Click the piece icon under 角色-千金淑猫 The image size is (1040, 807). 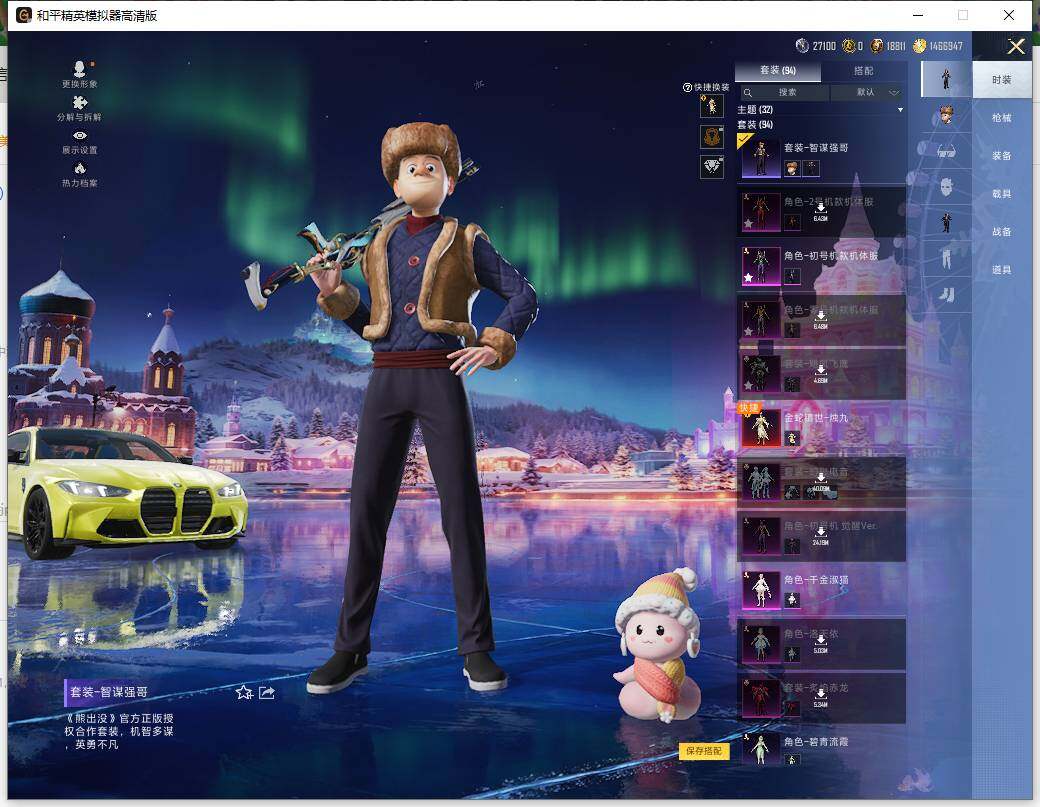pos(791,600)
